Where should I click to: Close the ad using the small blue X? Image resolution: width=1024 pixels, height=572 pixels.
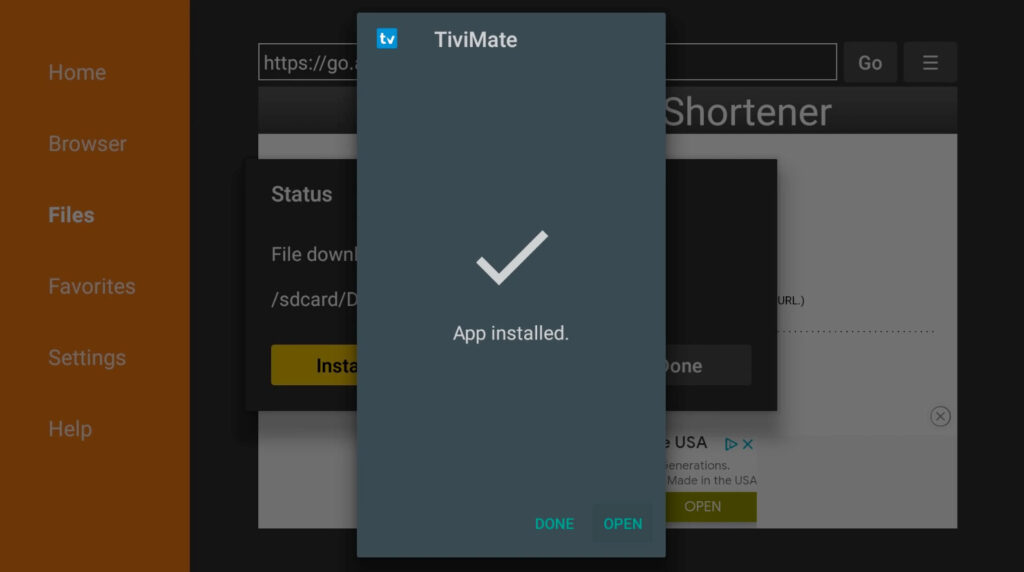click(x=748, y=444)
